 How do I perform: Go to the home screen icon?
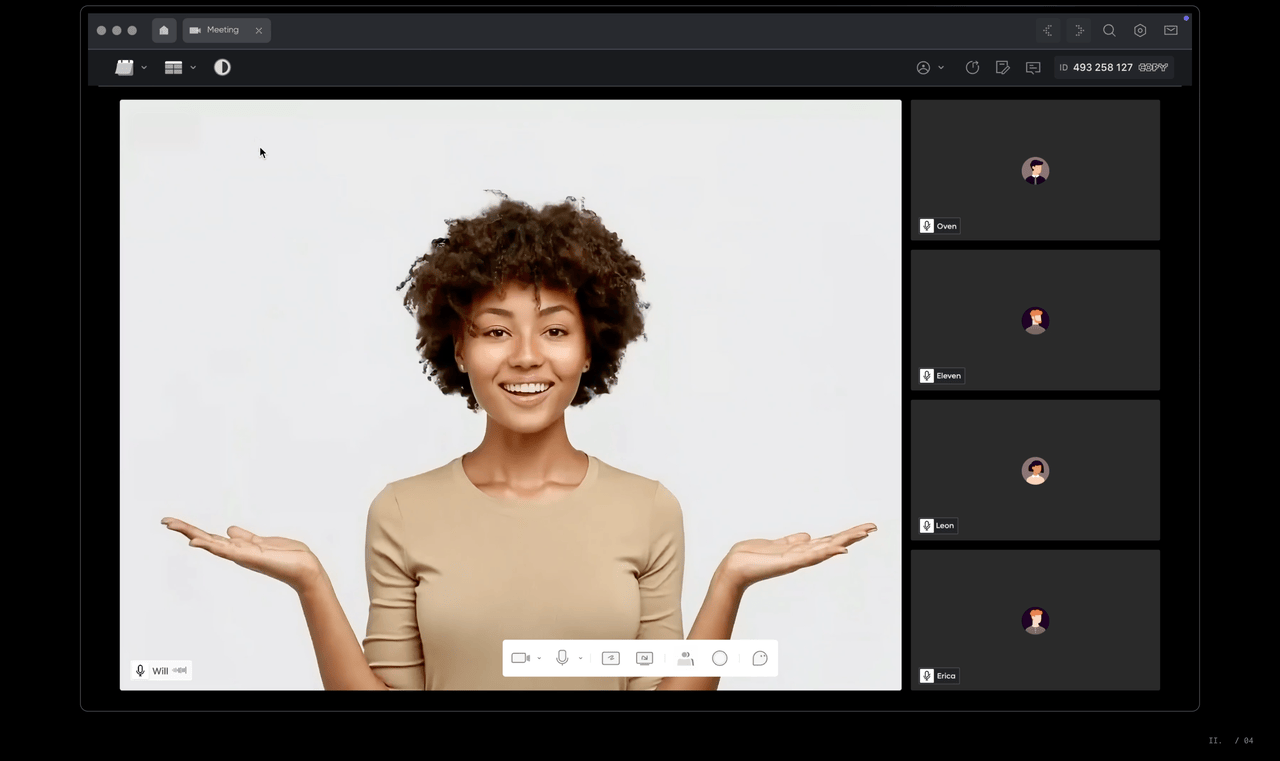[x=164, y=30]
